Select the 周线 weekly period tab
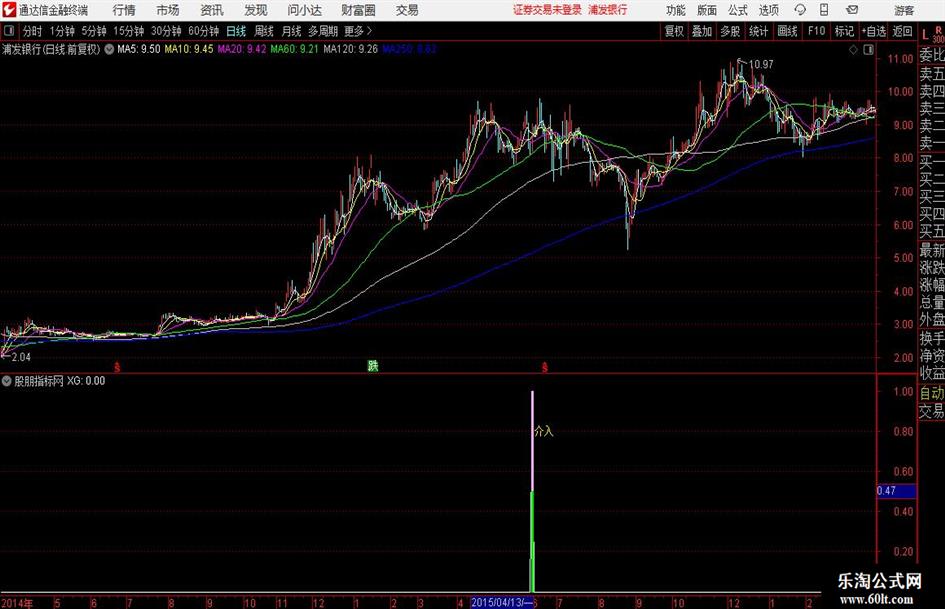 pyautogui.click(x=264, y=31)
